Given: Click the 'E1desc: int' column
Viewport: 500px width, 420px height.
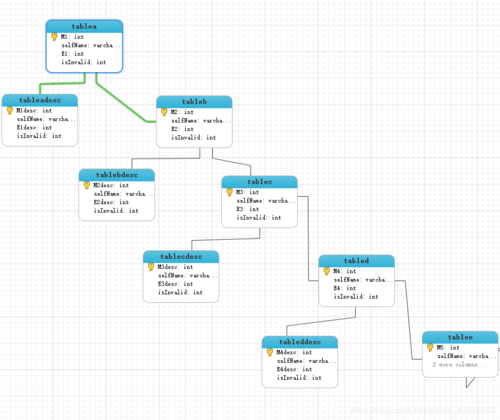Looking at the screenshot, I should (x=34, y=128).
